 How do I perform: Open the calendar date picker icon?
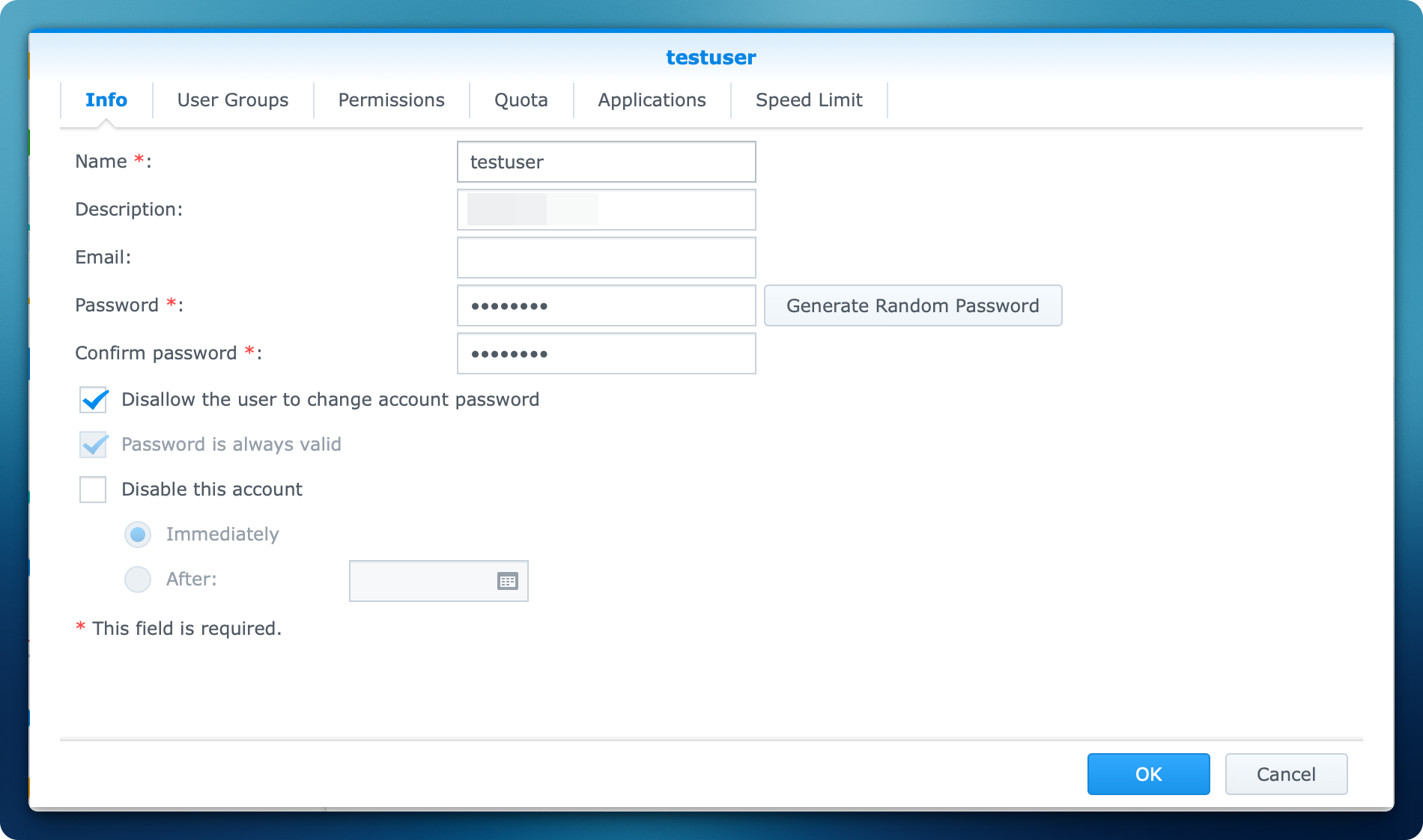(x=507, y=581)
